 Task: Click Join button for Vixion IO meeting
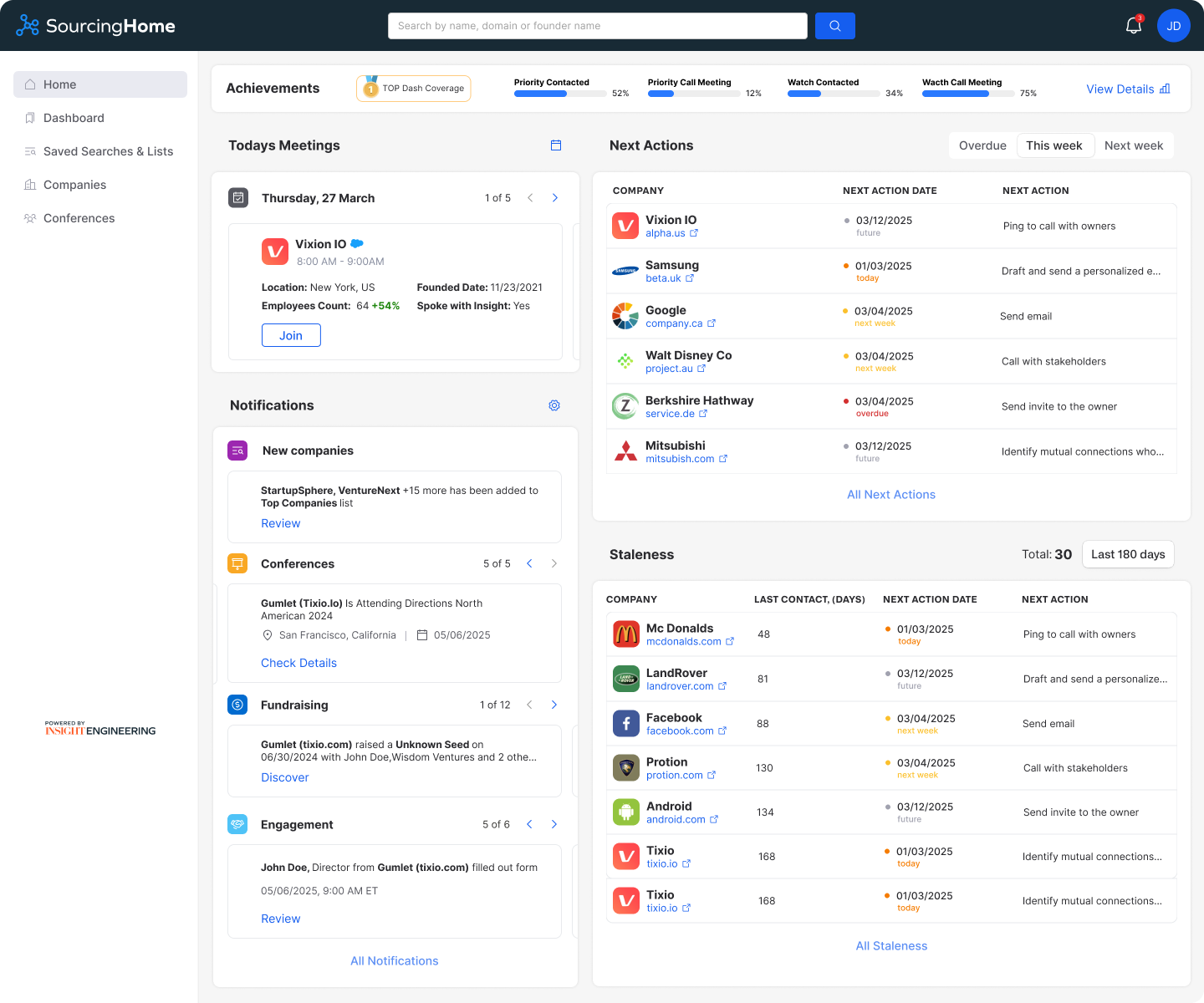(291, 335)
